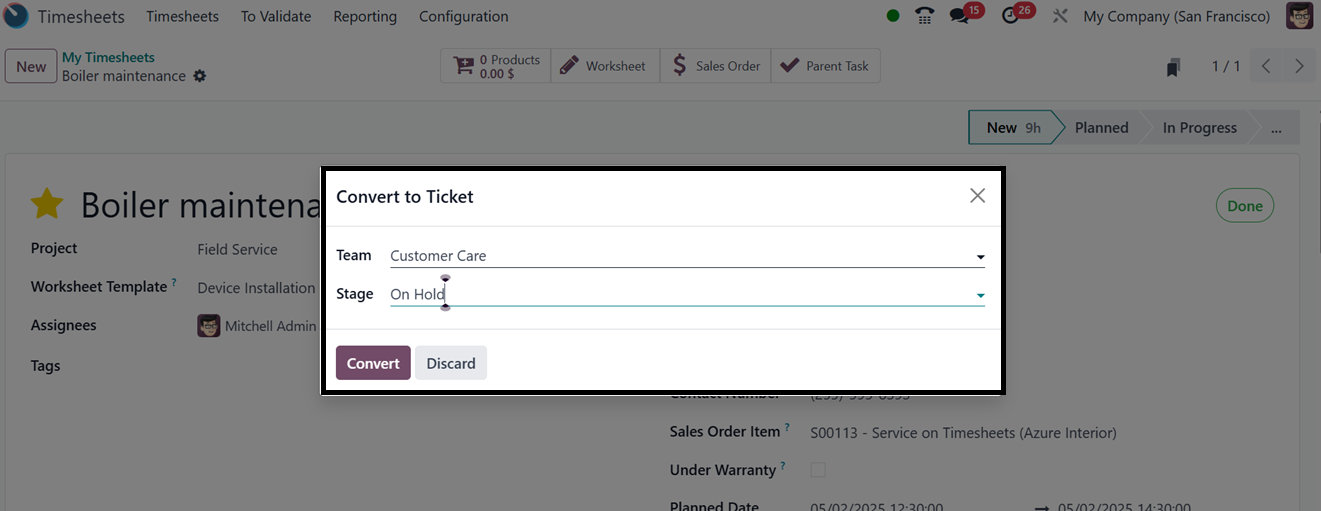Click the gear icon beside Boiler maintenance

click(x=200, y=76)
